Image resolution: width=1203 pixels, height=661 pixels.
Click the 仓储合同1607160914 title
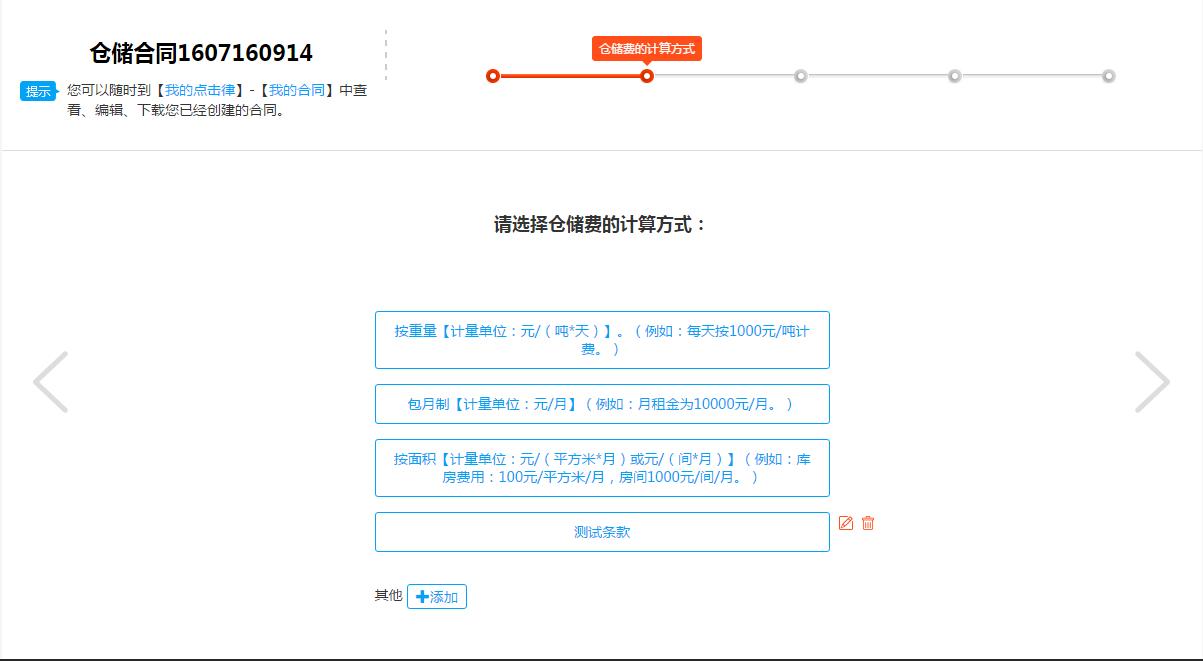click(x=200, y=52)
